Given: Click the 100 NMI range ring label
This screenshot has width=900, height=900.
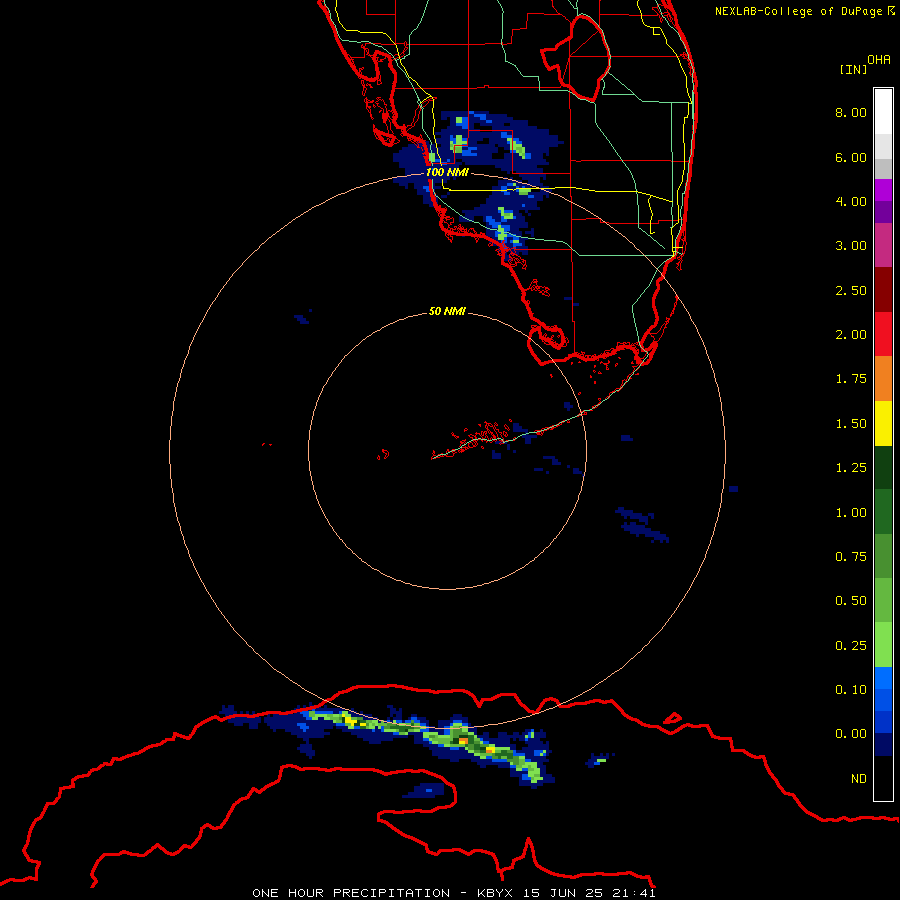Looking at the screenshot, I should (447, 172).
